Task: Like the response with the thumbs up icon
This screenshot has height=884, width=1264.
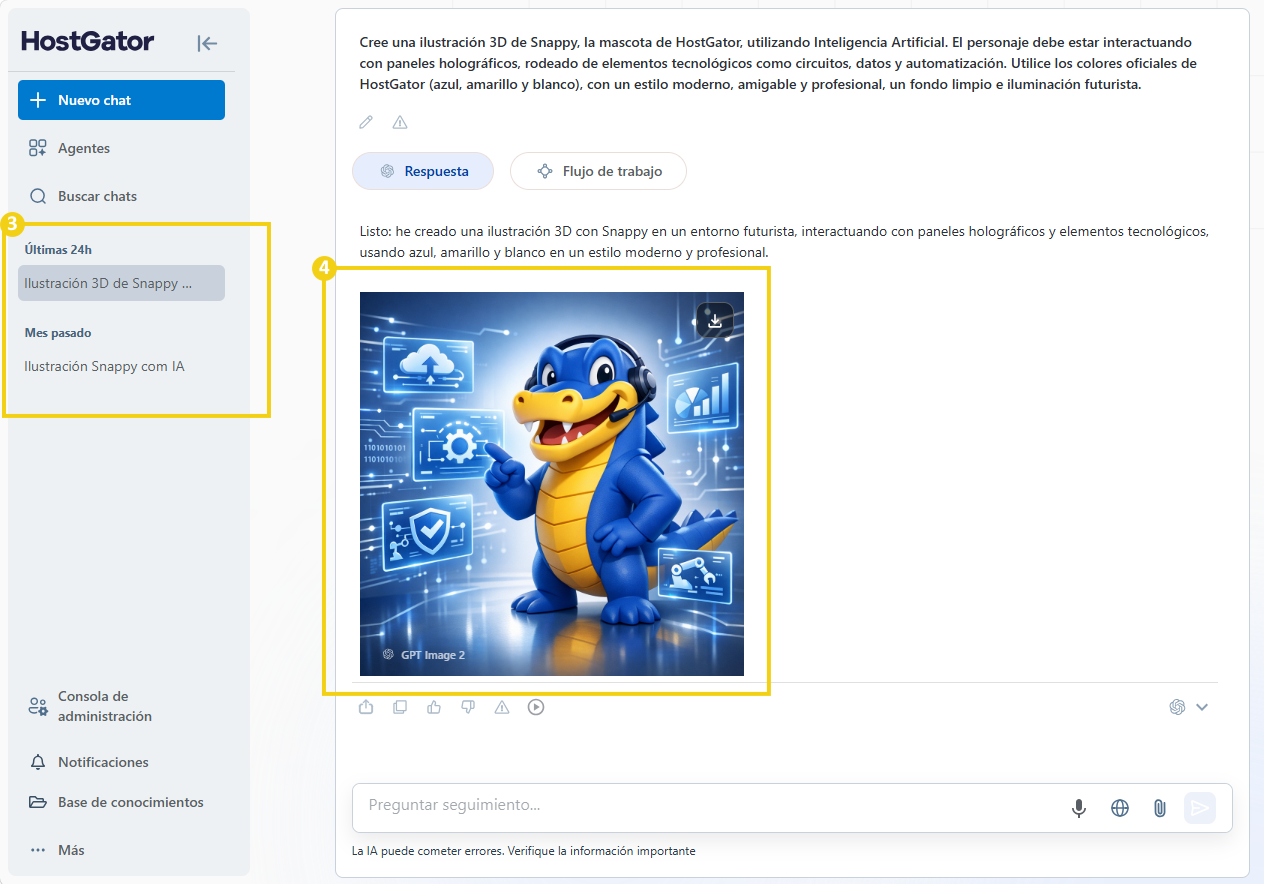Action: coord(434,707)
